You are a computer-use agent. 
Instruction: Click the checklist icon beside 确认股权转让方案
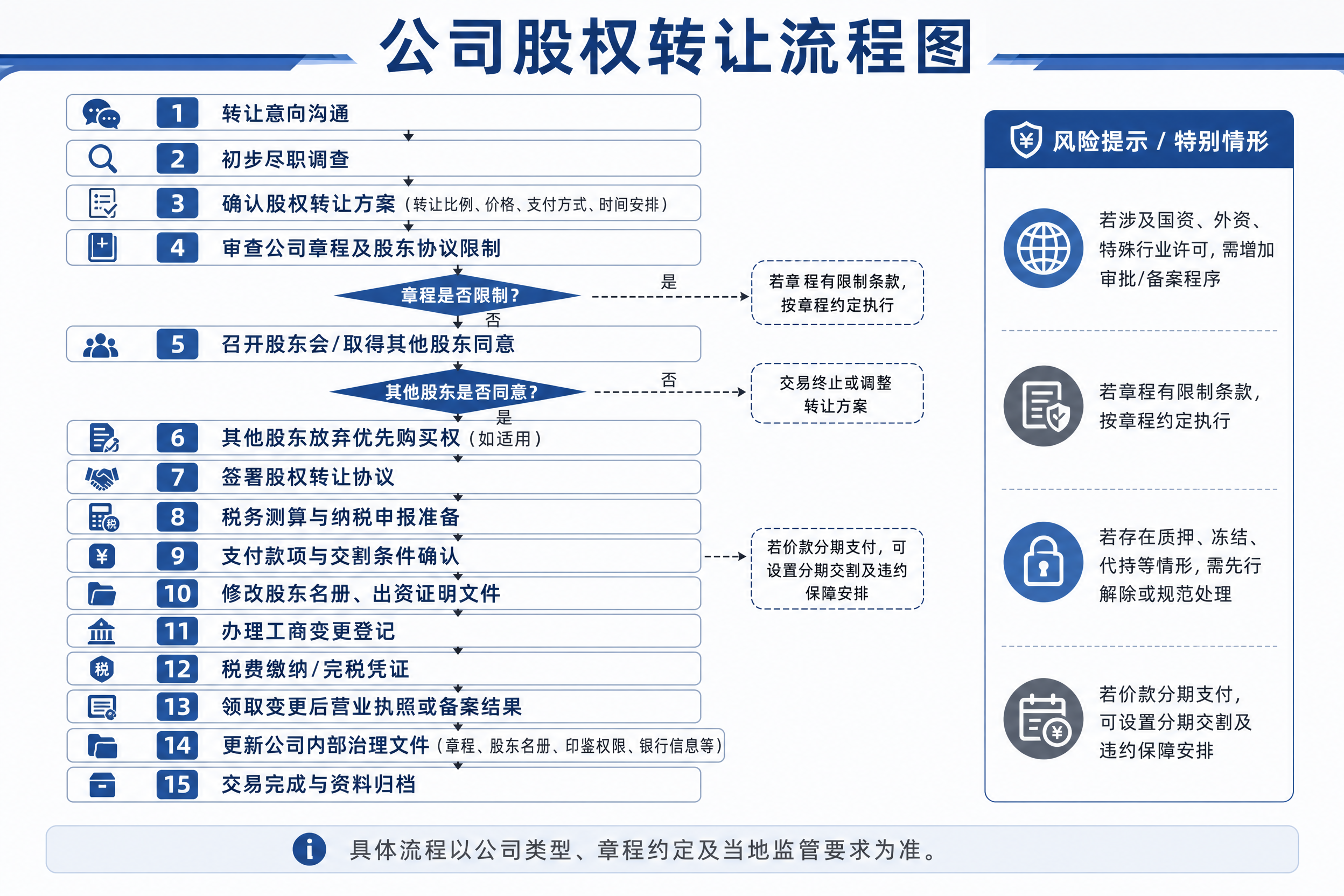103,203
